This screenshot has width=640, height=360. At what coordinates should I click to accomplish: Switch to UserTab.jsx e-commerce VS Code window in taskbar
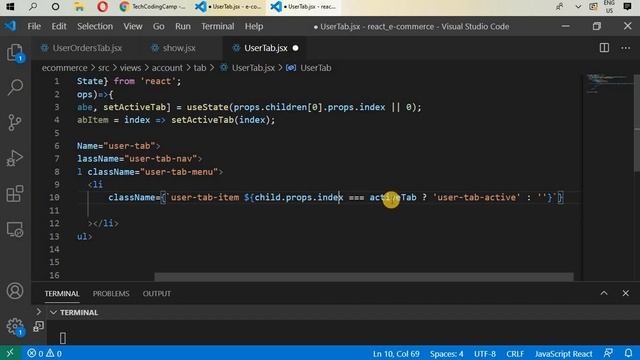point(229,7)
